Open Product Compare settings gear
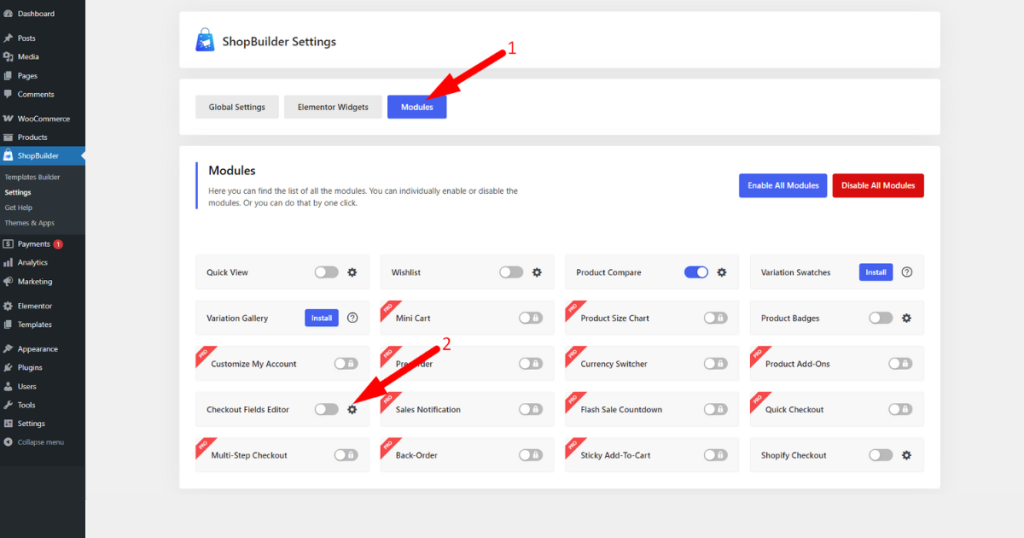This screenshot has width=1024, height=538. (x=722, y=272)
